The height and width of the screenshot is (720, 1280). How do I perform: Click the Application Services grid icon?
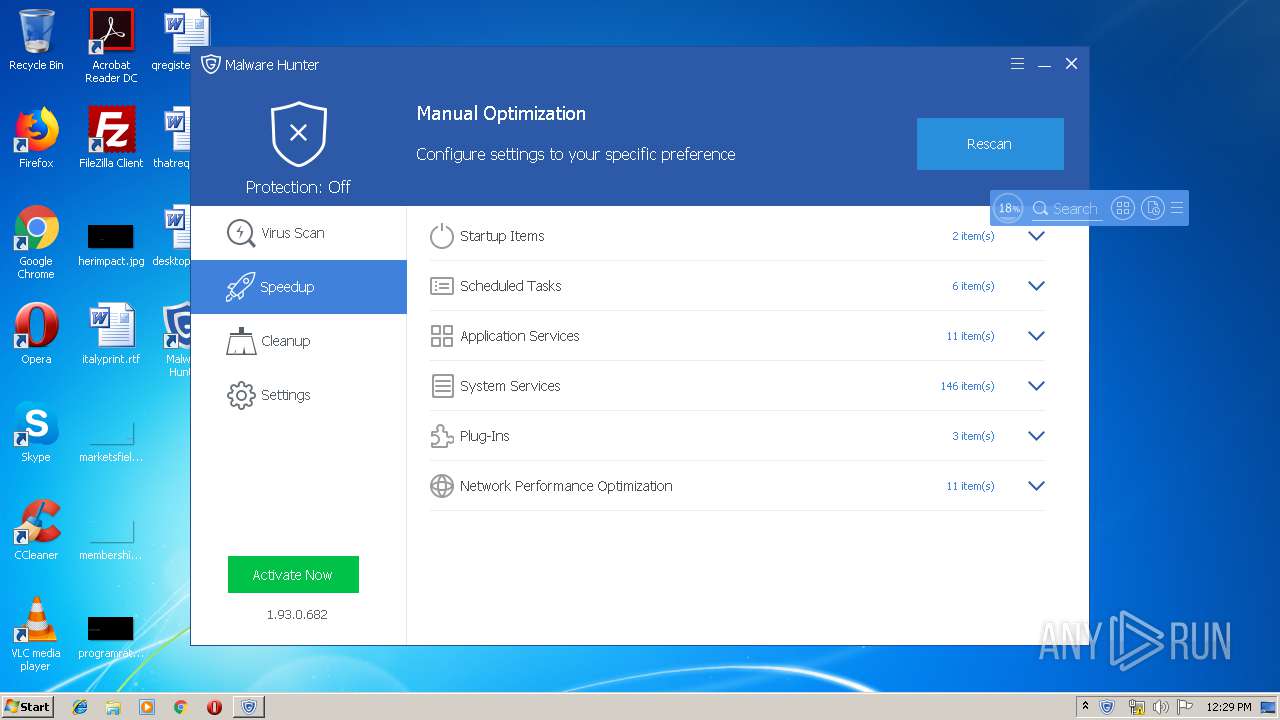[442, 336]
